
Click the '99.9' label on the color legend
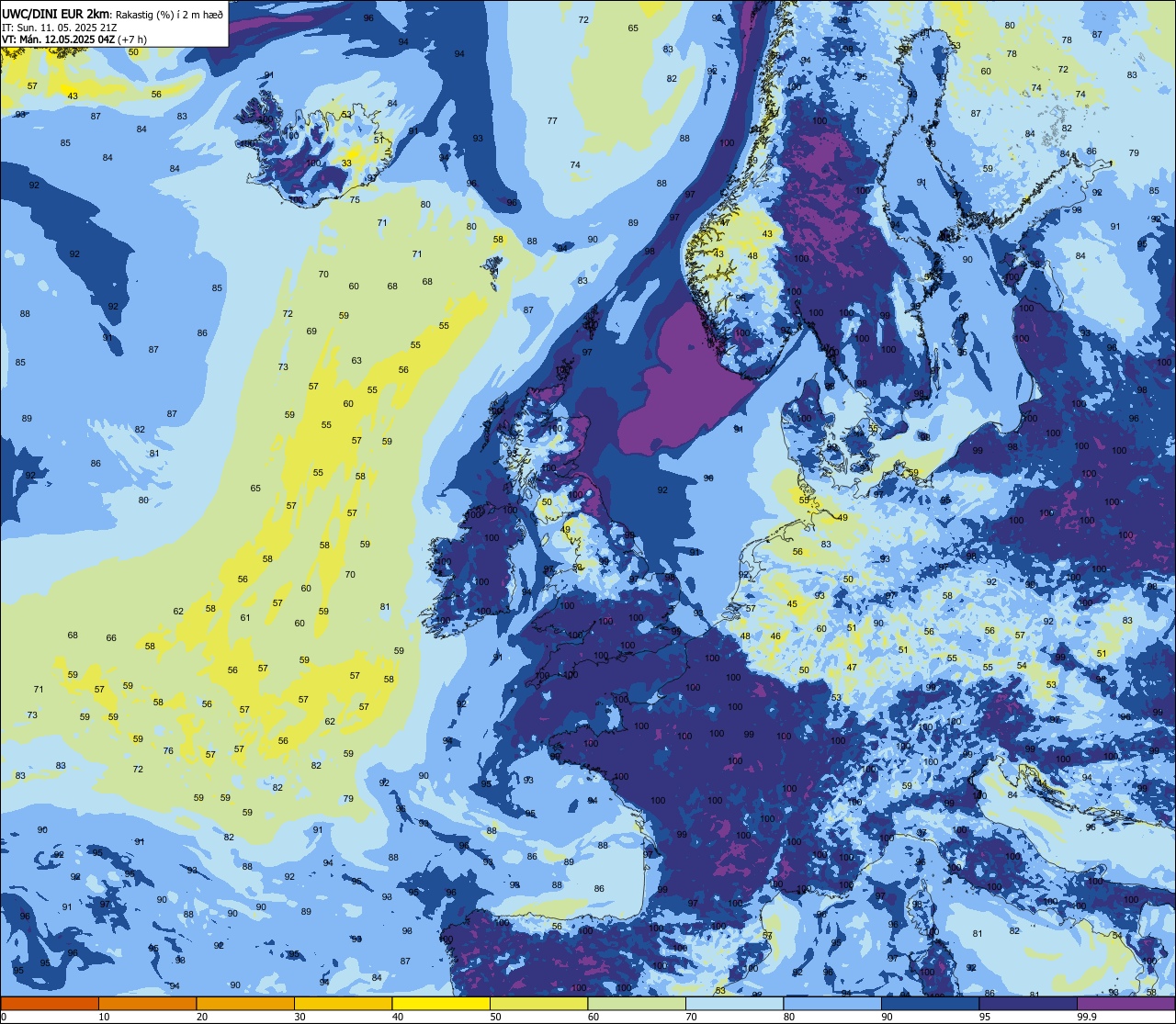(1086, 1017)
